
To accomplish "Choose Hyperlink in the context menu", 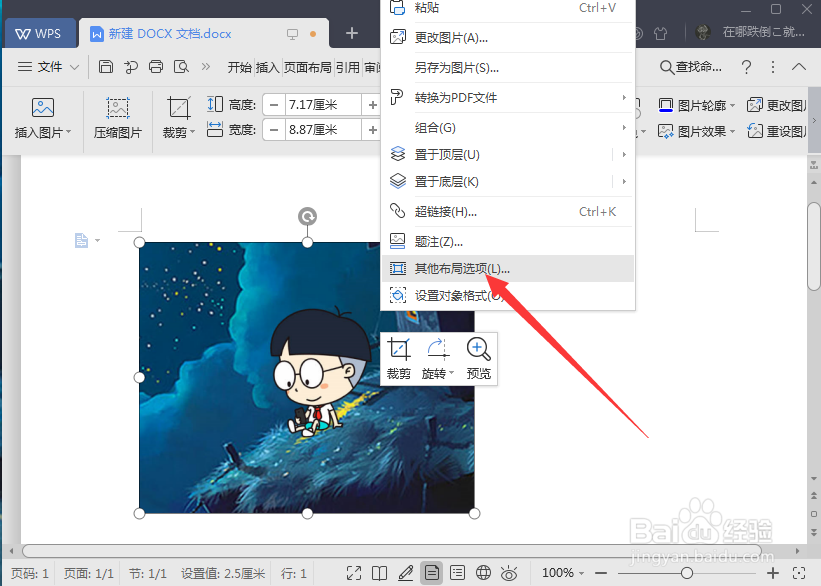I will [508, 212].
